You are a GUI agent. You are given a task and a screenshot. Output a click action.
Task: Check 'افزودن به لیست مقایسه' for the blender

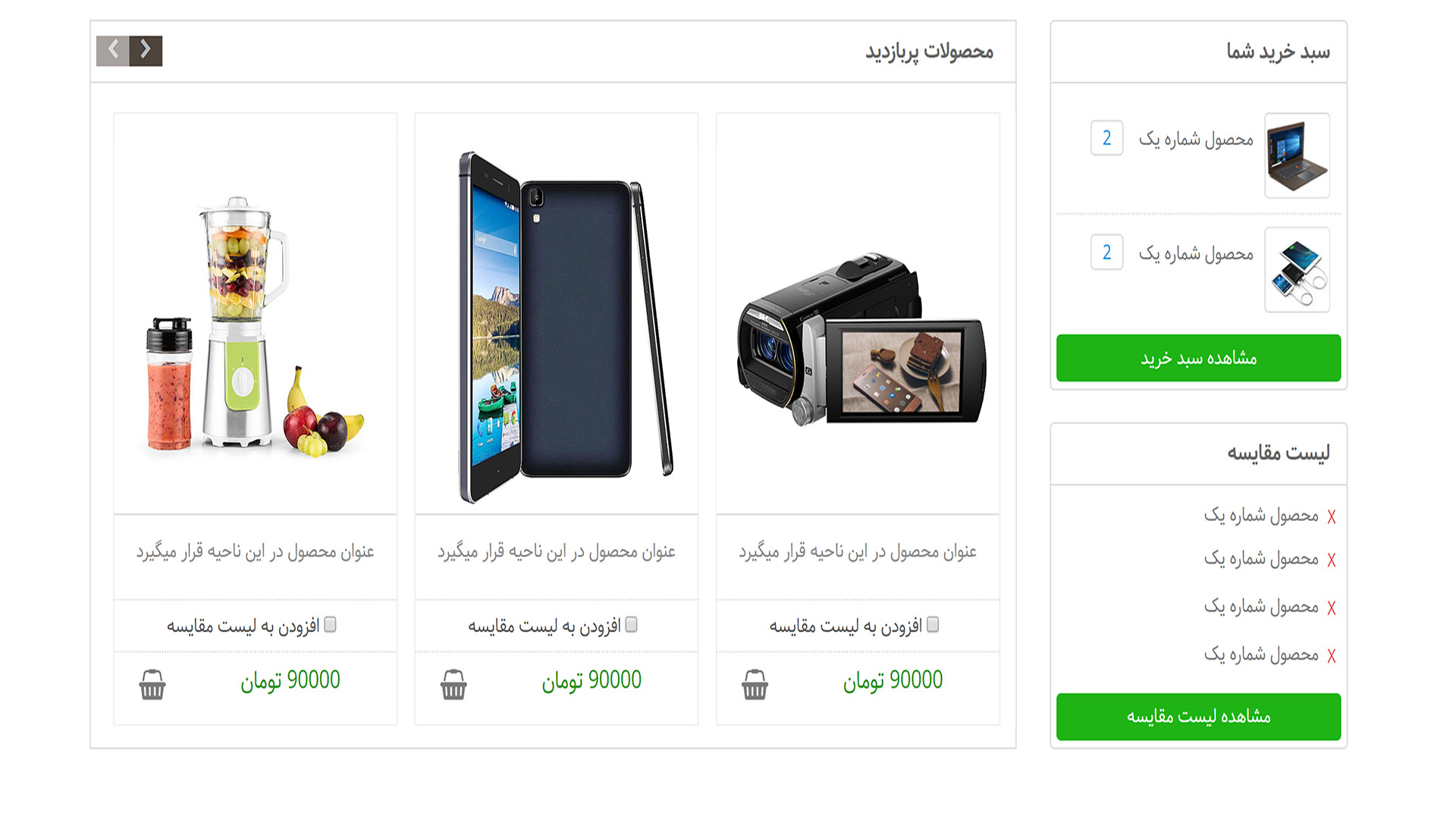[330, 624]
